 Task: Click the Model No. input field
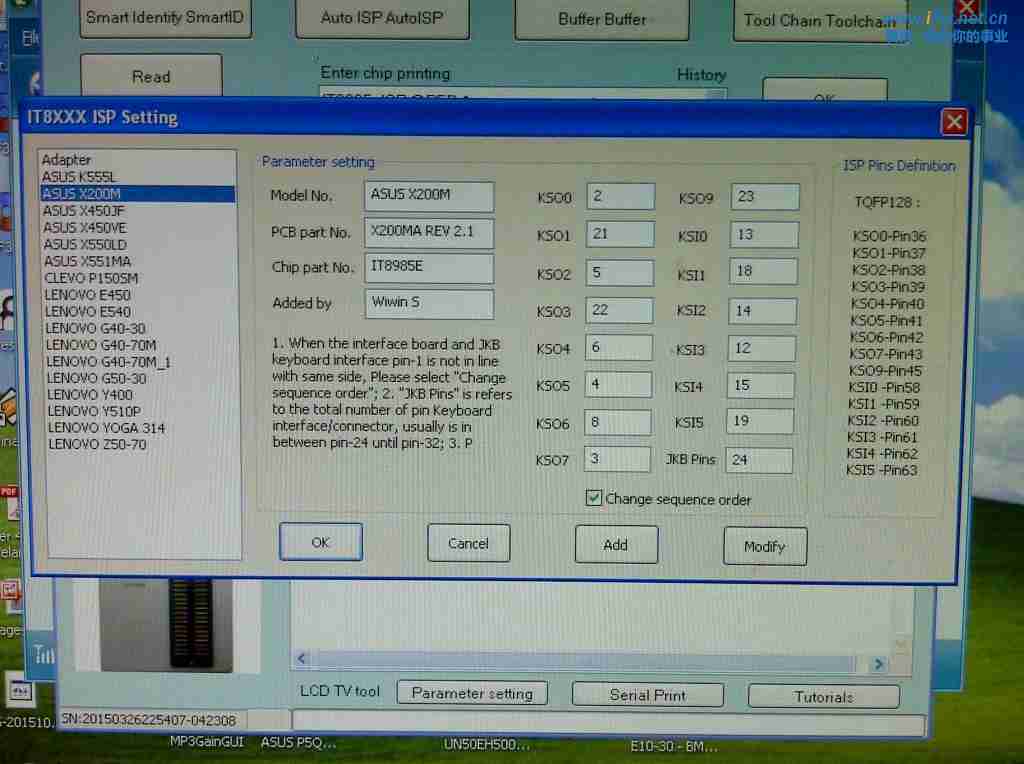(x=430, y=196)
